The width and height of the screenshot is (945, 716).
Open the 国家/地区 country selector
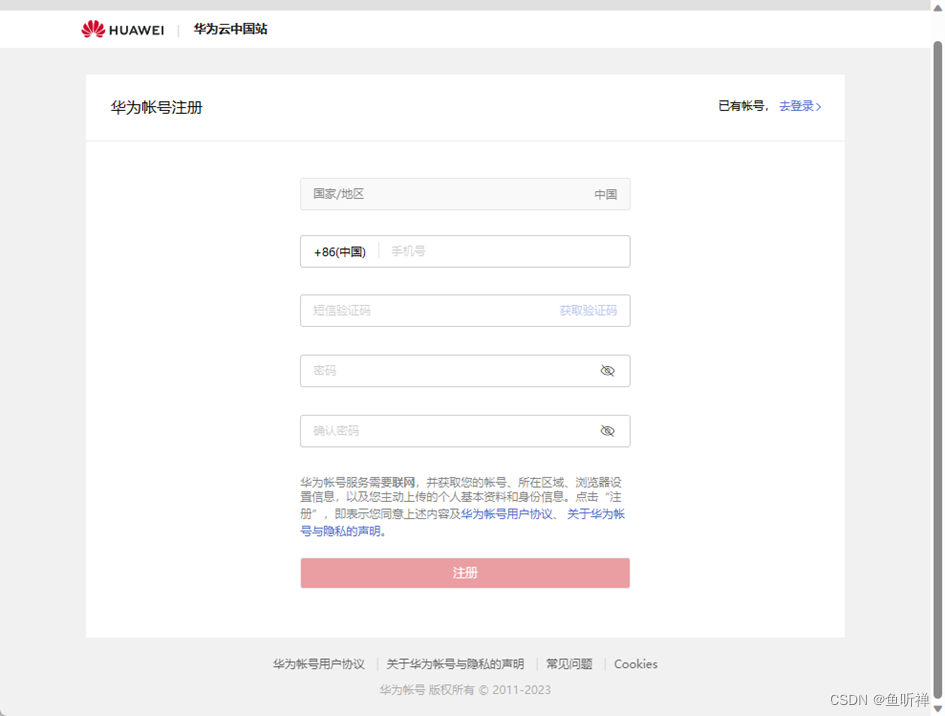coord(465,194)
